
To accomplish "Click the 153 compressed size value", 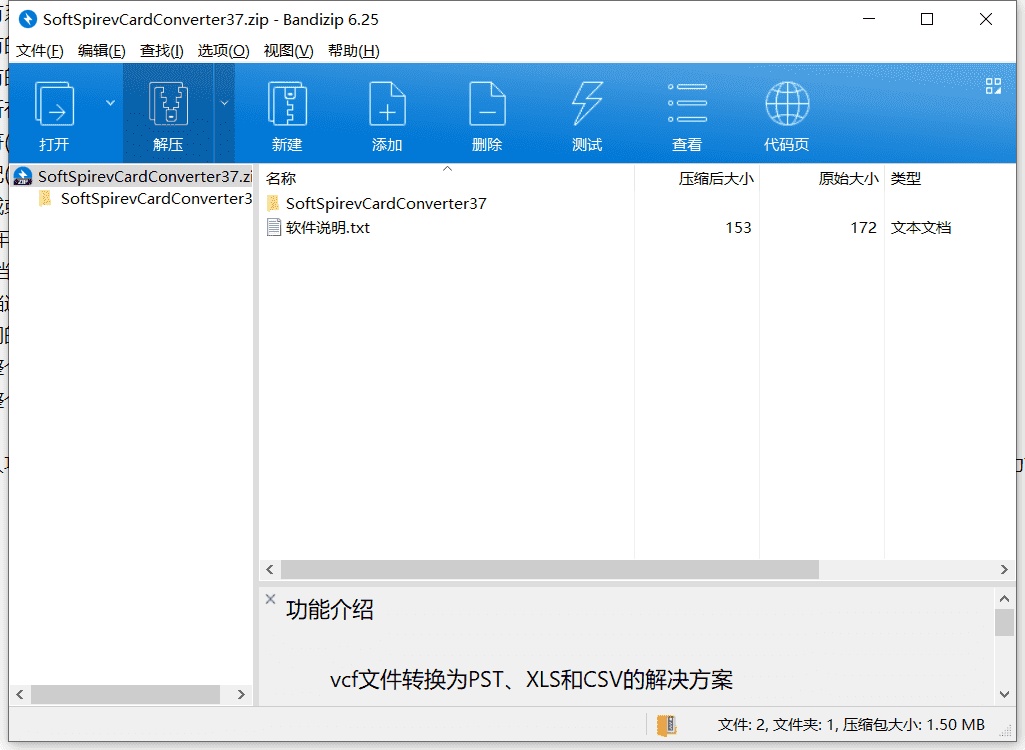I will [738, 228].
